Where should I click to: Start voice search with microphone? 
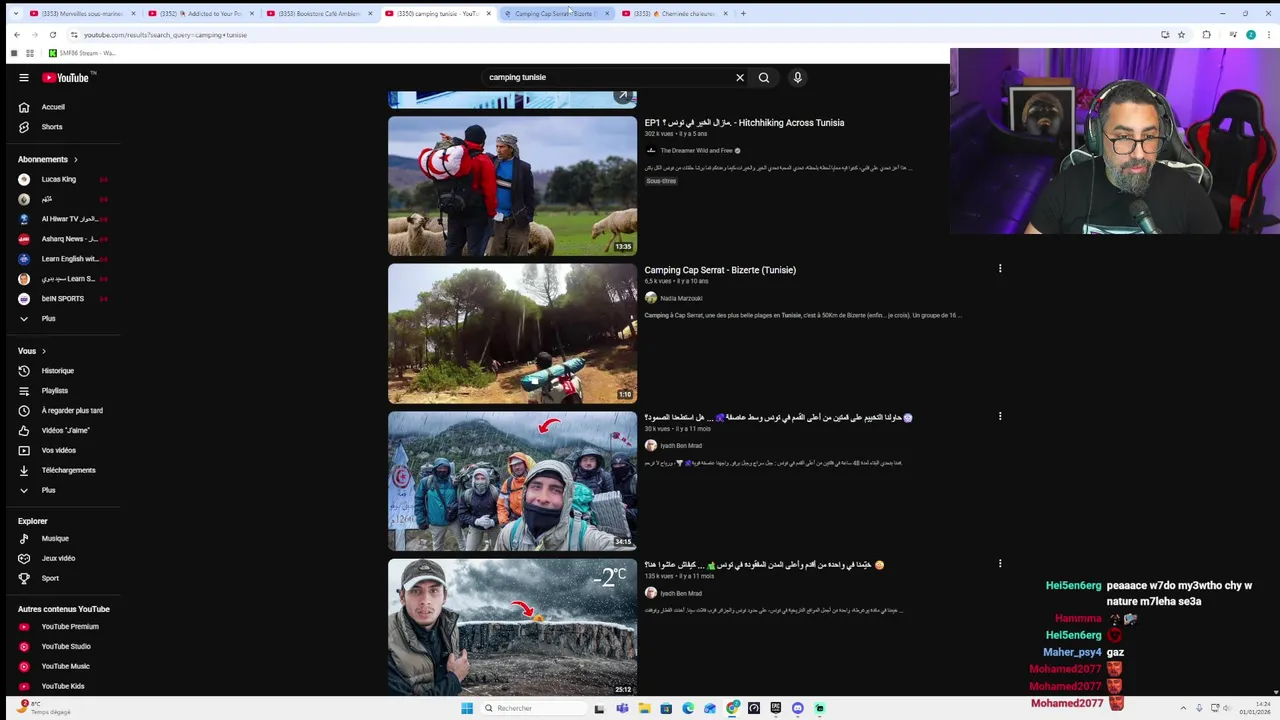coord(797,77)
